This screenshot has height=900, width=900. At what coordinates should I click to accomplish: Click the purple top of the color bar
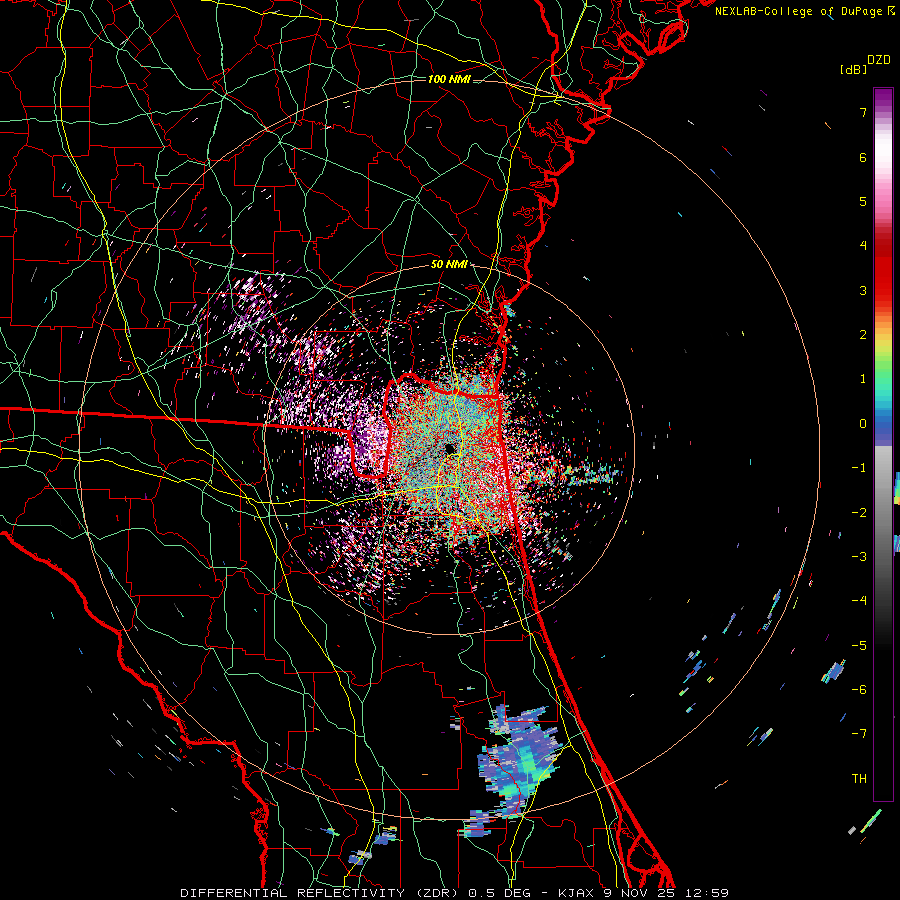[883, 98]
